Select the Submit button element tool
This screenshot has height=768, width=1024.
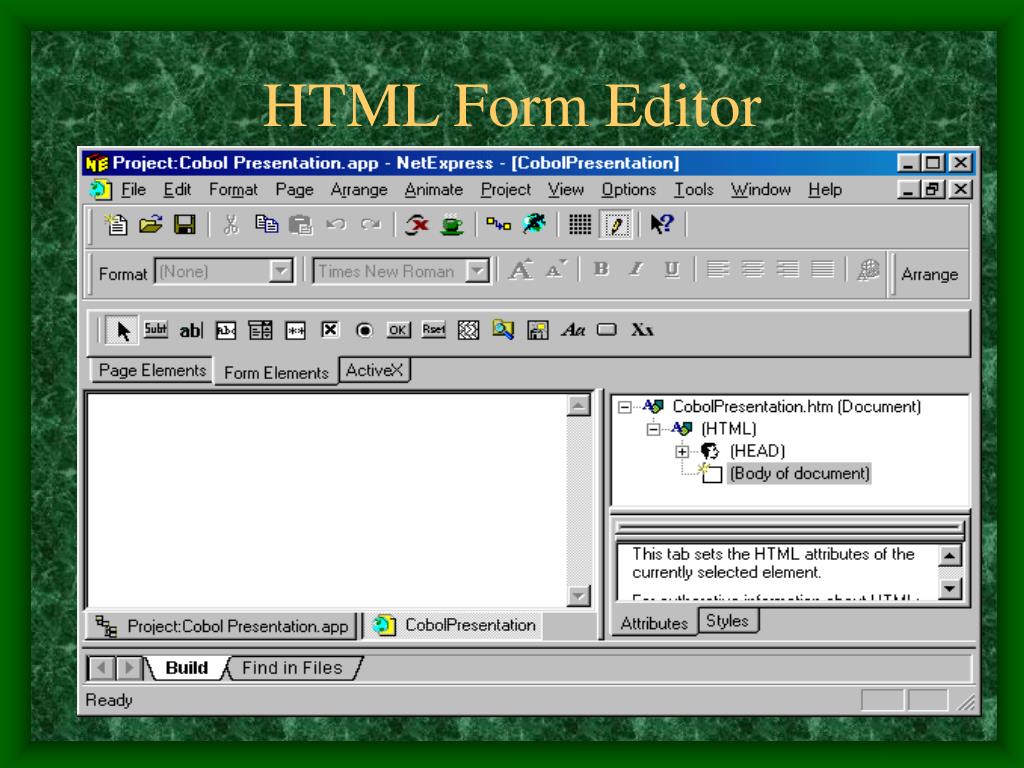coord(155,329)
